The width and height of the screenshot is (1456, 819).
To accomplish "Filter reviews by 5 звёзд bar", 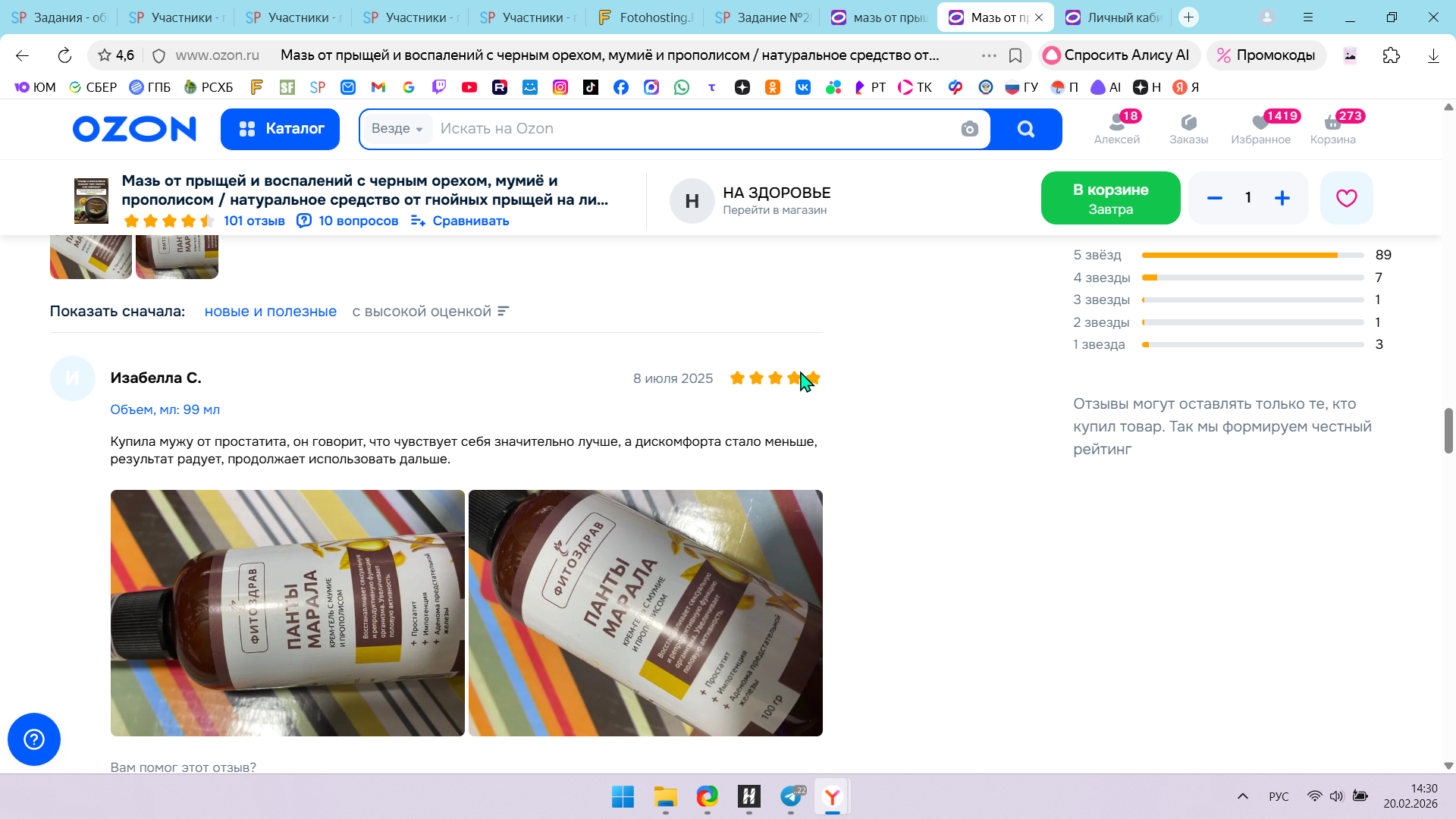I will point(1251,256).
